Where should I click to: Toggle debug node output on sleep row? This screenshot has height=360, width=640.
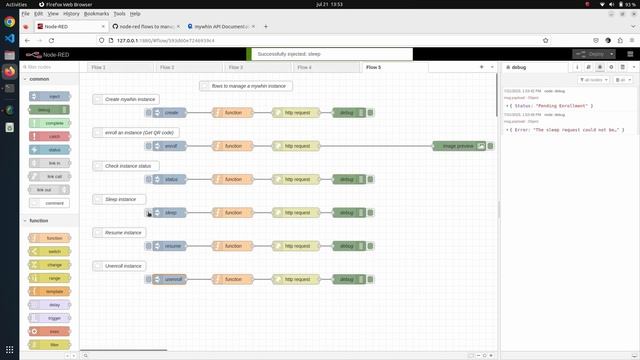tap(371, 213)
